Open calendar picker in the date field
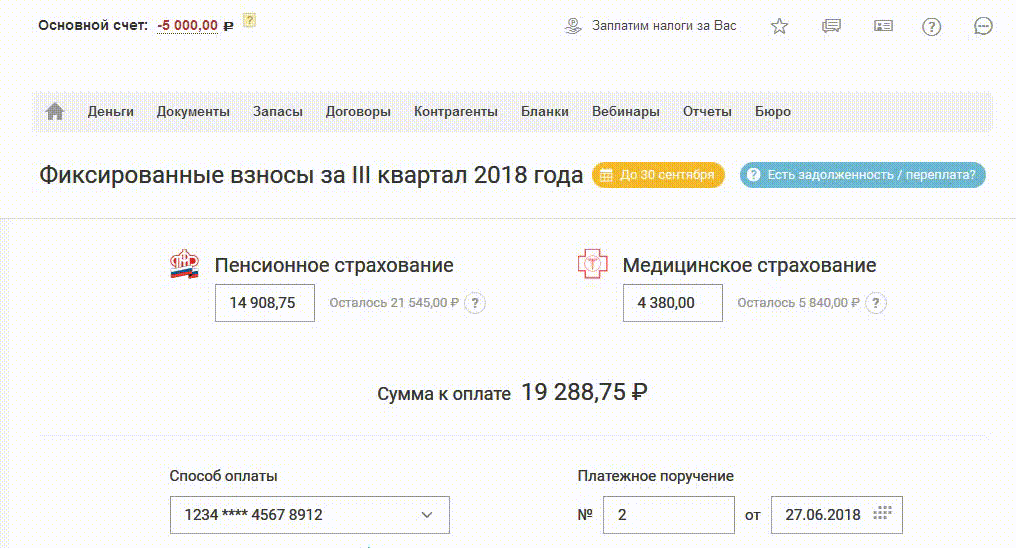 (x=881, y=514)
